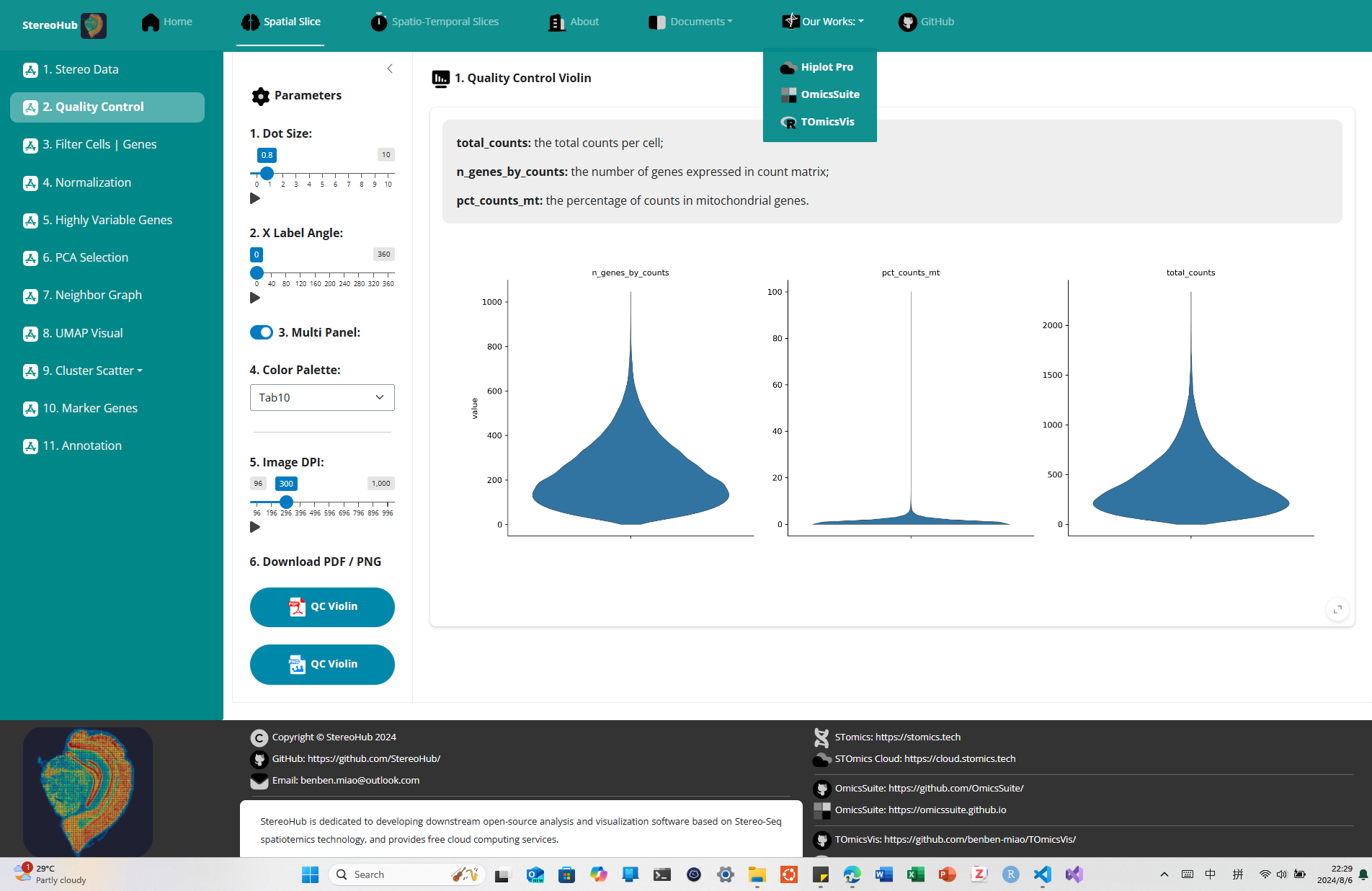The width and height of the screenshot is (1372, 891).
Task: Click the GitHub octocat icon in navbar
Action: (908, 22)
